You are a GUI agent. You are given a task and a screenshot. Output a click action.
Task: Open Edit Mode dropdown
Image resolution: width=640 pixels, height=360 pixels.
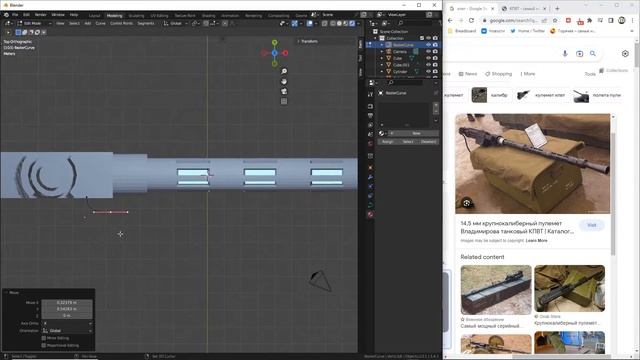[34, 23]
